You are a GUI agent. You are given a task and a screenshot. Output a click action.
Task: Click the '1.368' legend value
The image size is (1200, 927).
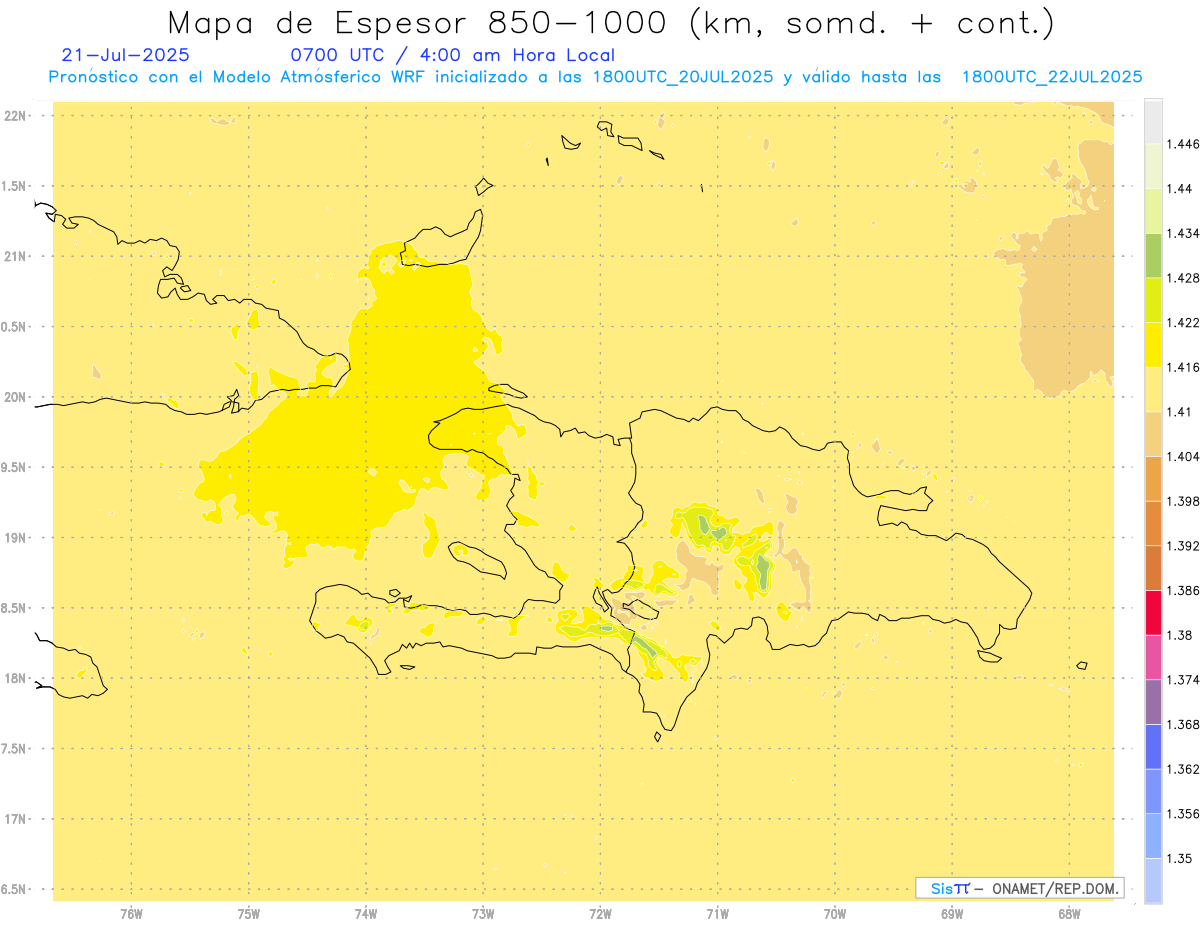pos(1183,724)
